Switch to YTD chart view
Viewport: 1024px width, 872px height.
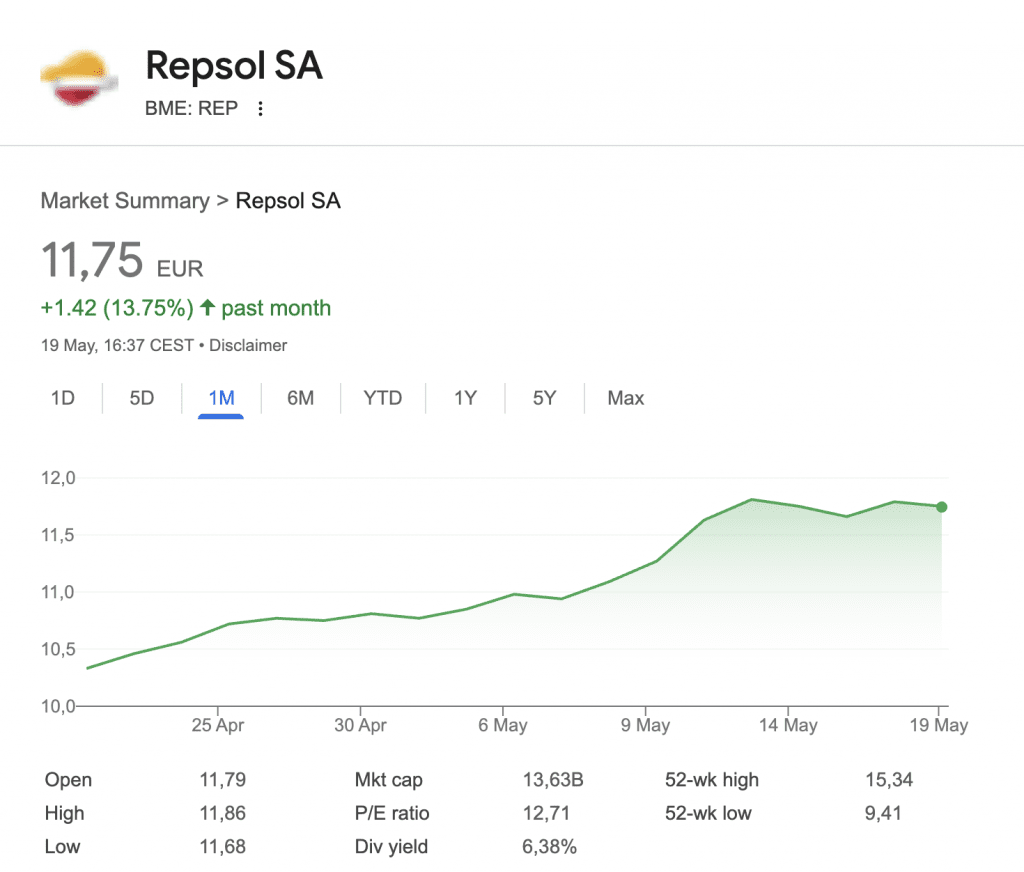[382, 398]
